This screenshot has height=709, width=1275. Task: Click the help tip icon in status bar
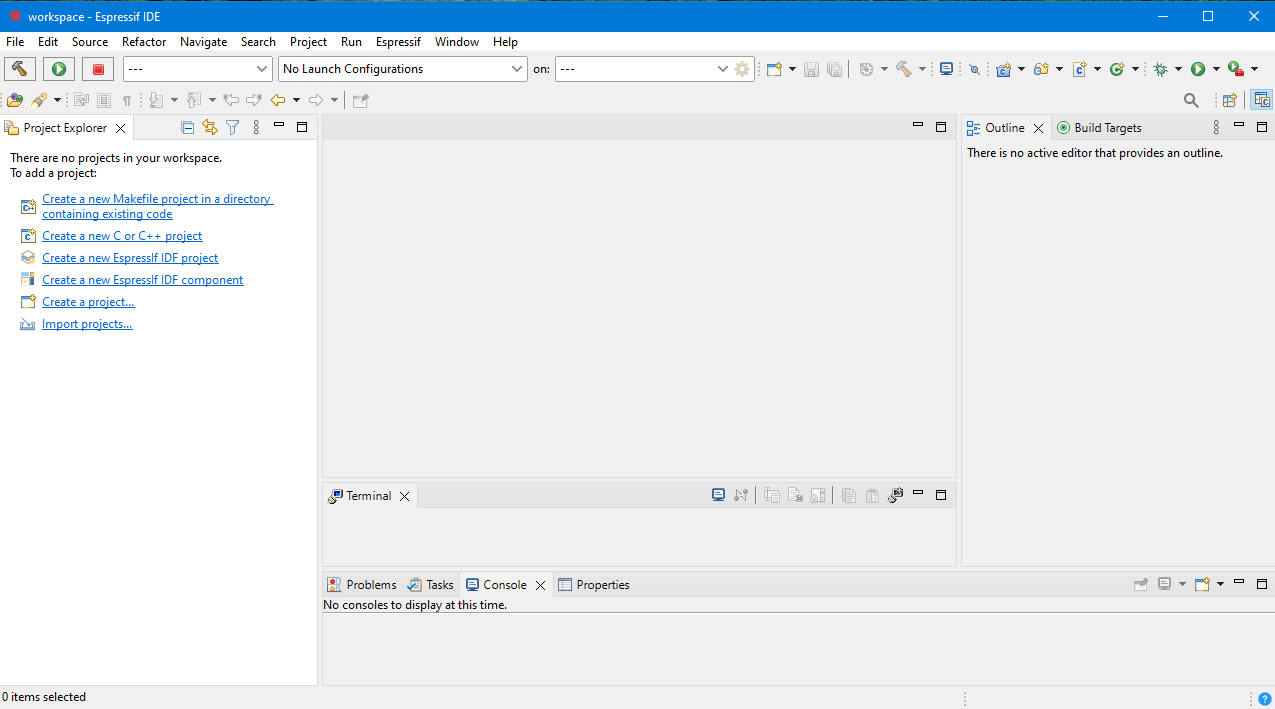(x=1264, y=699)
